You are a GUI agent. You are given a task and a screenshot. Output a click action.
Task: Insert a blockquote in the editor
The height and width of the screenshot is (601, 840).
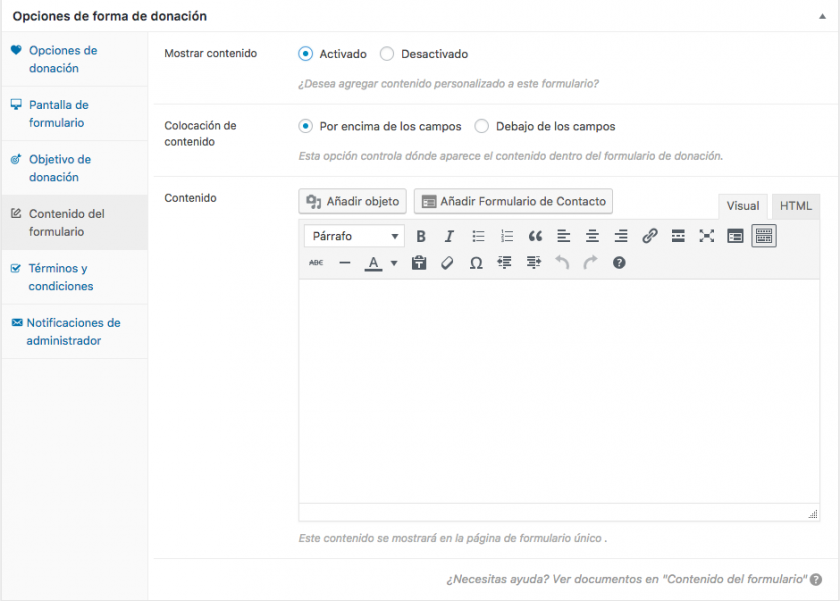(535, 237)
